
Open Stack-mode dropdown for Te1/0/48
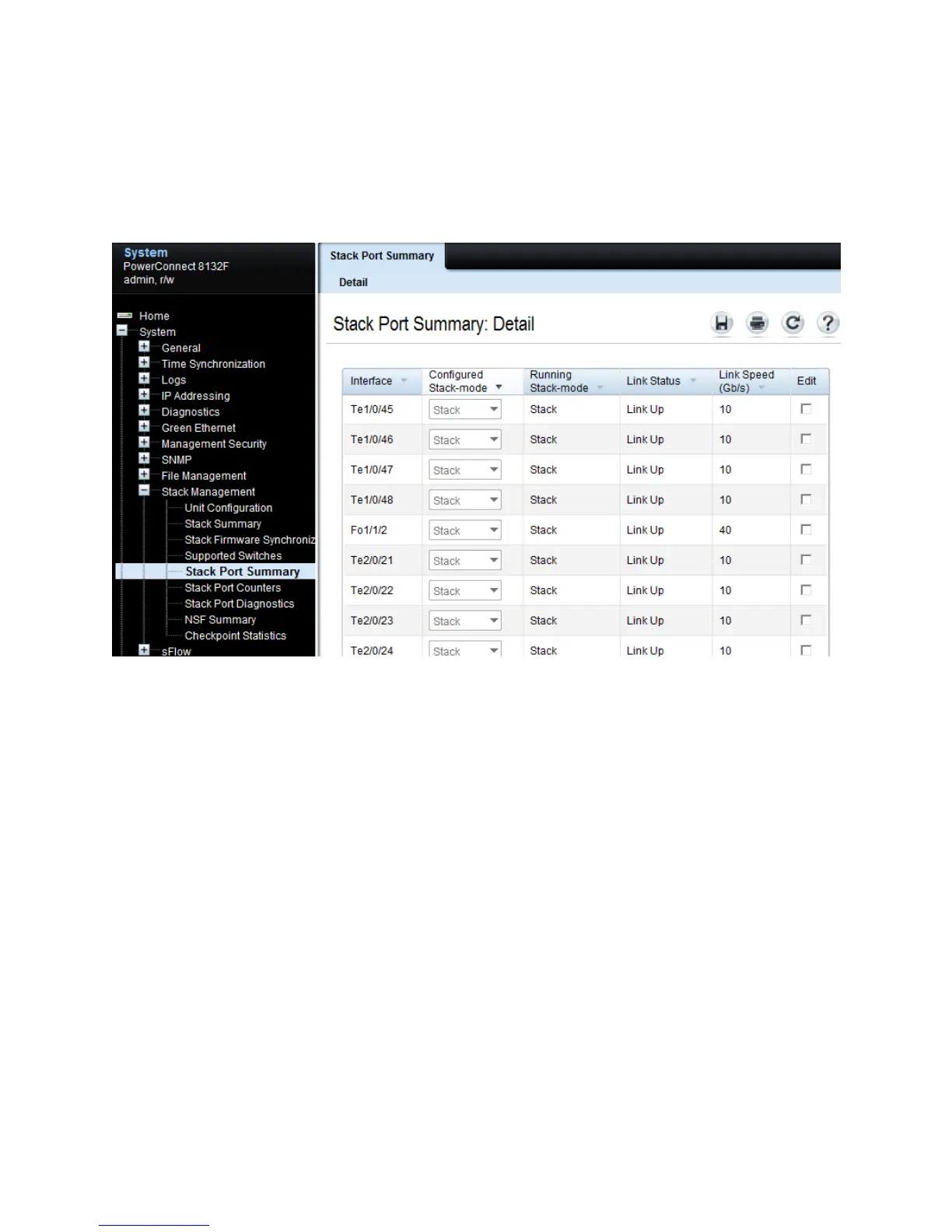(x=465, y=500)
